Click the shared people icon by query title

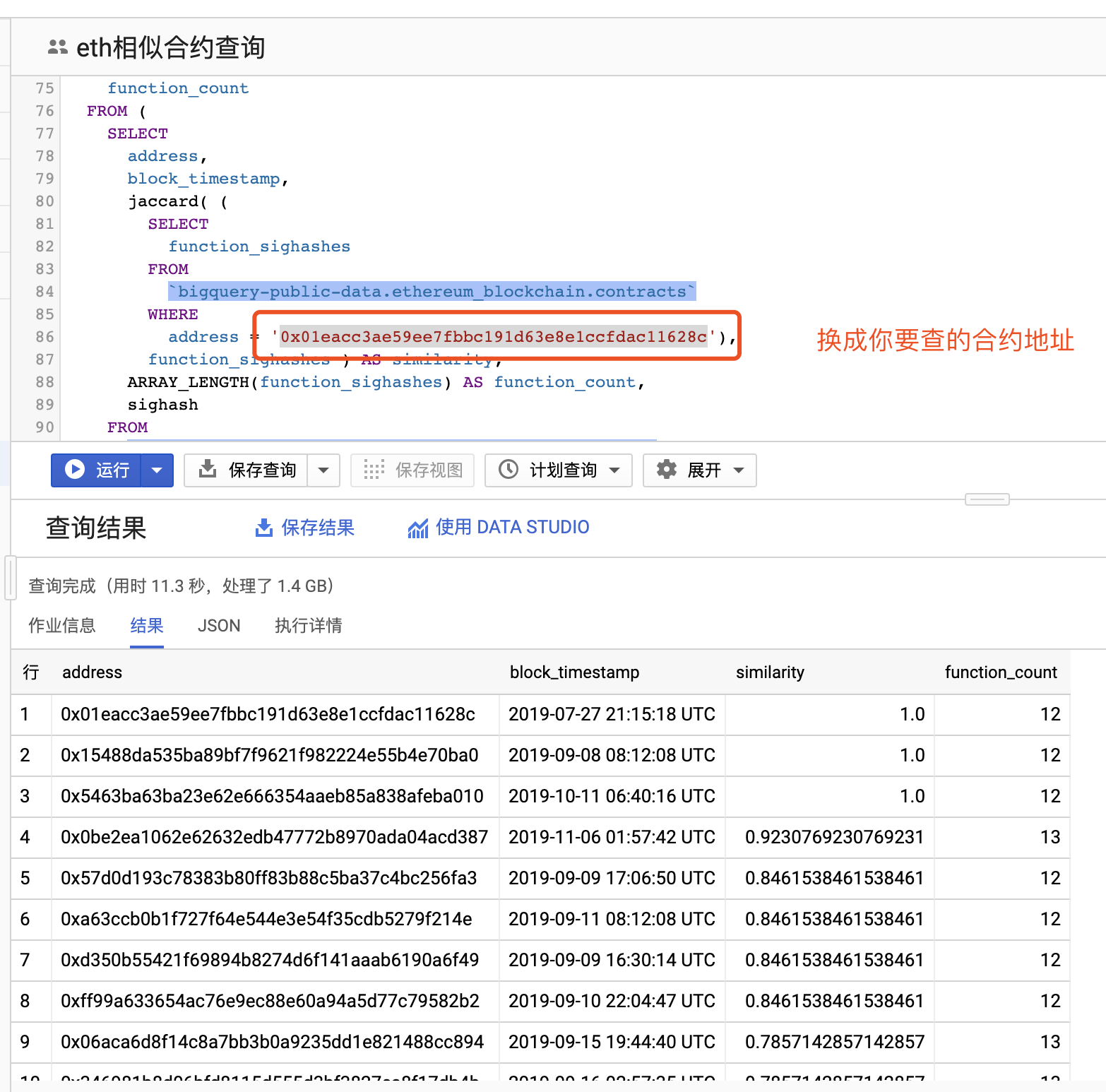click(x=57, y=47)
